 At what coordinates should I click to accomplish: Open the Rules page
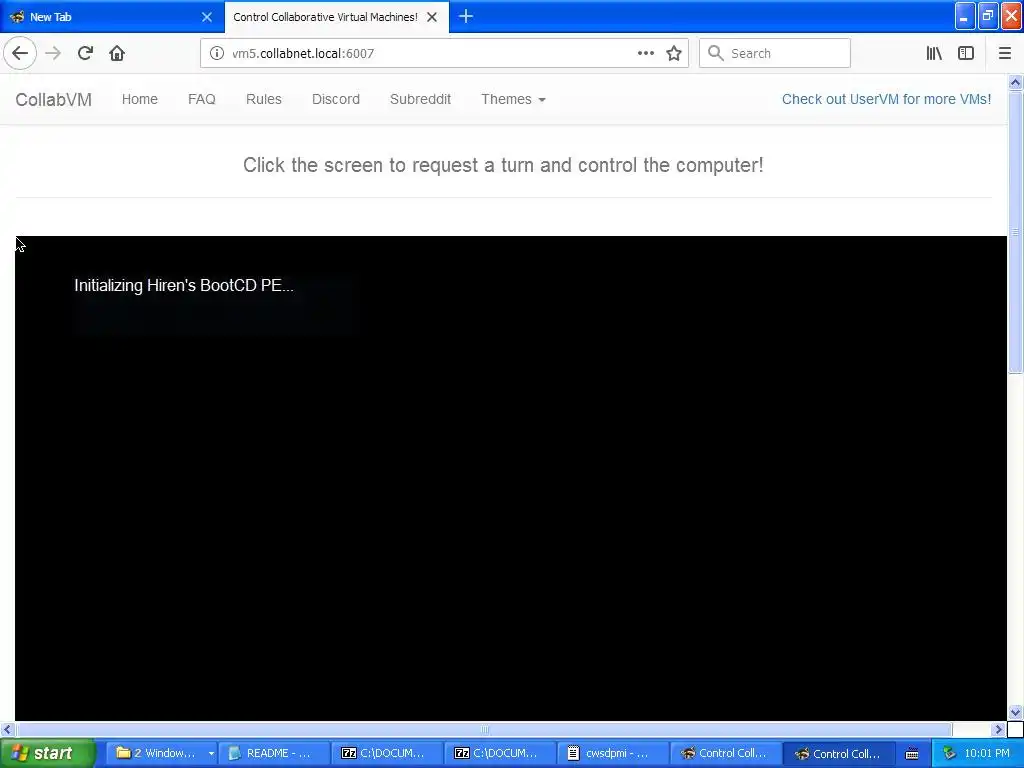coord(264,99)
